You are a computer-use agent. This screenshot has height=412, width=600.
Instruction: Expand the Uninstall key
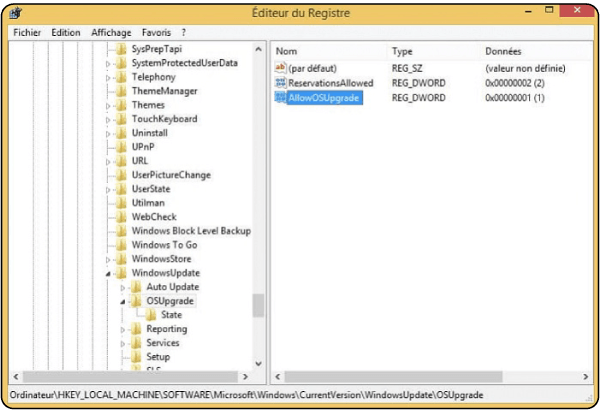108,134
